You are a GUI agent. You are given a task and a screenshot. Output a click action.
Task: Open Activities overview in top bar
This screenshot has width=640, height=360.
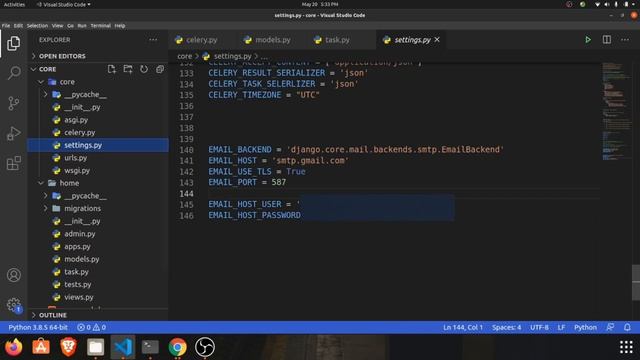pos(14,4)
